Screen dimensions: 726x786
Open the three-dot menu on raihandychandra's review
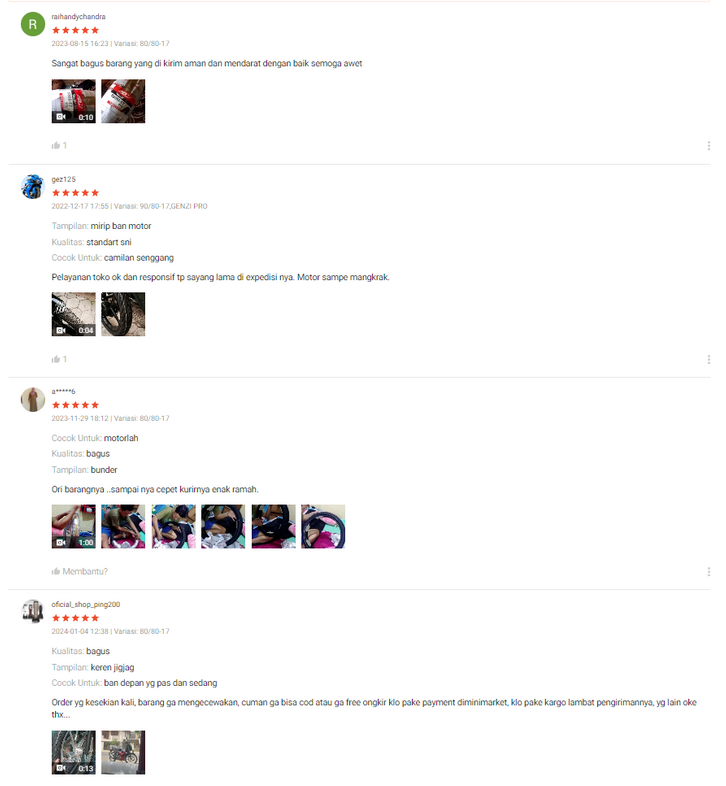[708, 146]
